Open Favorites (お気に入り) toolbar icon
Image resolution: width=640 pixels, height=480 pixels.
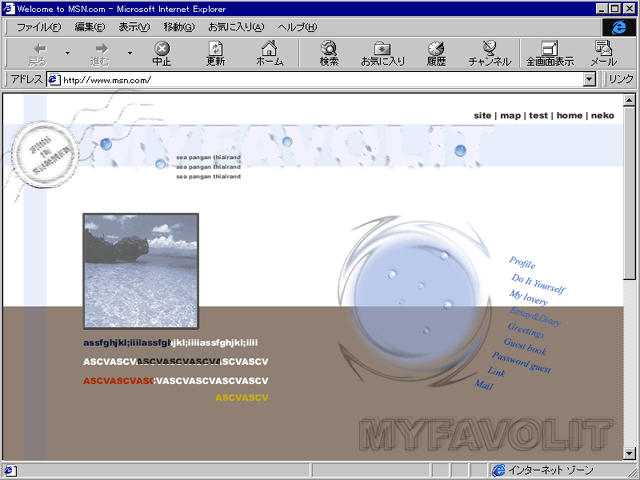click(x=382, y=53)
